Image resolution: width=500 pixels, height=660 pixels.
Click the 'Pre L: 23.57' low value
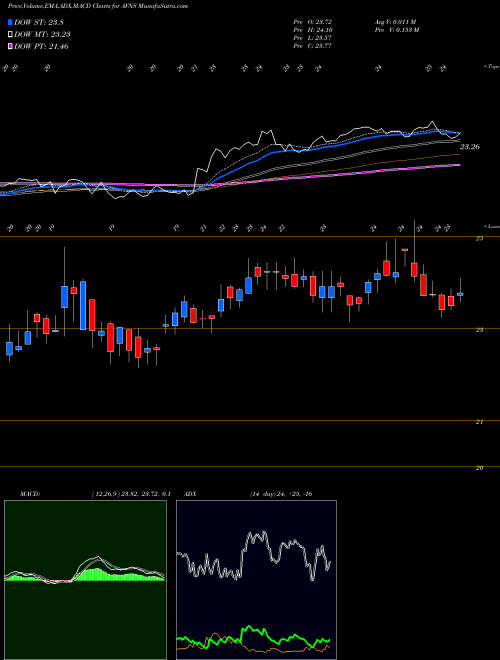click(313, 38)
